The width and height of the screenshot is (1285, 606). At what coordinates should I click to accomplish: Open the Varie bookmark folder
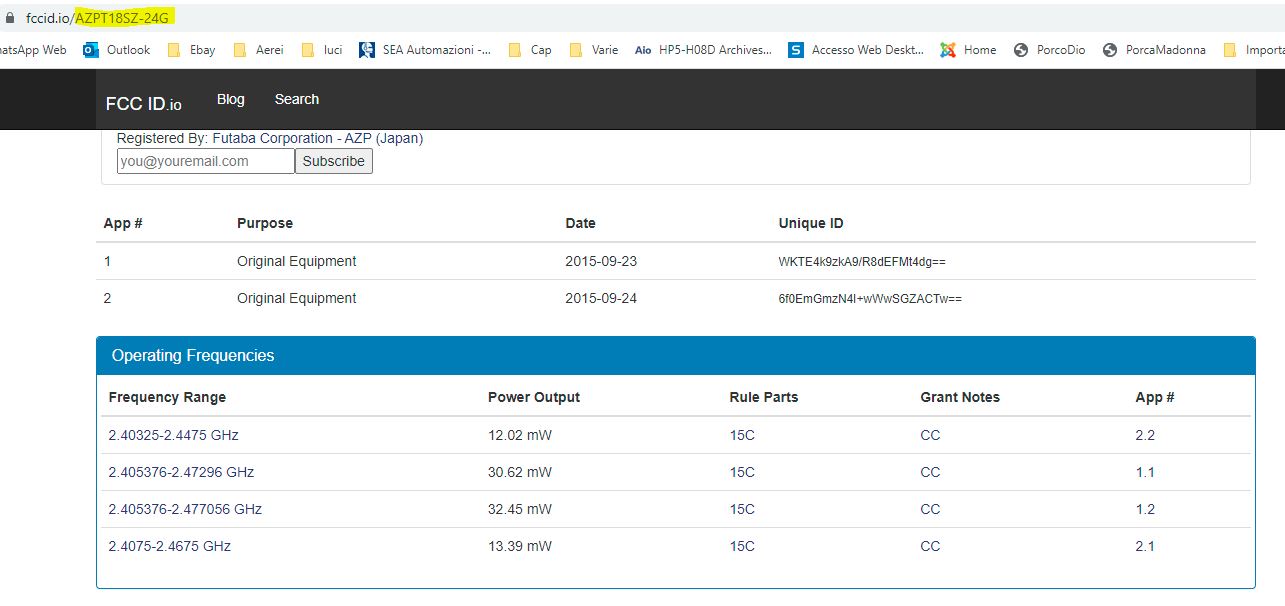point(594,50)
